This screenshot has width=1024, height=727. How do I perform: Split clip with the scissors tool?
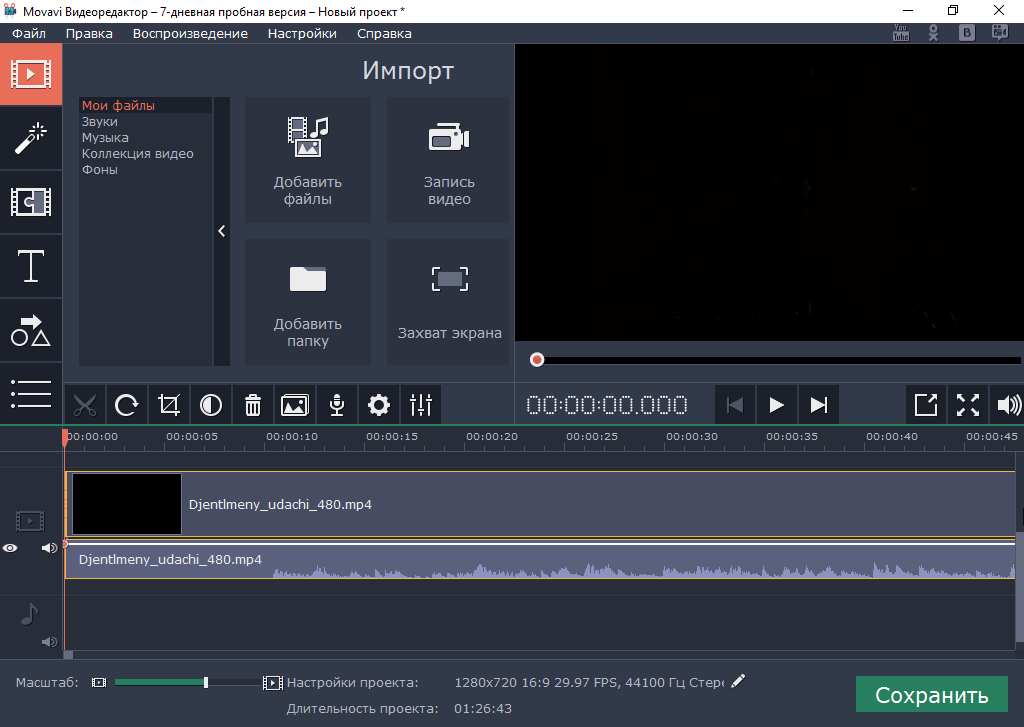click(x=85, y=405)
